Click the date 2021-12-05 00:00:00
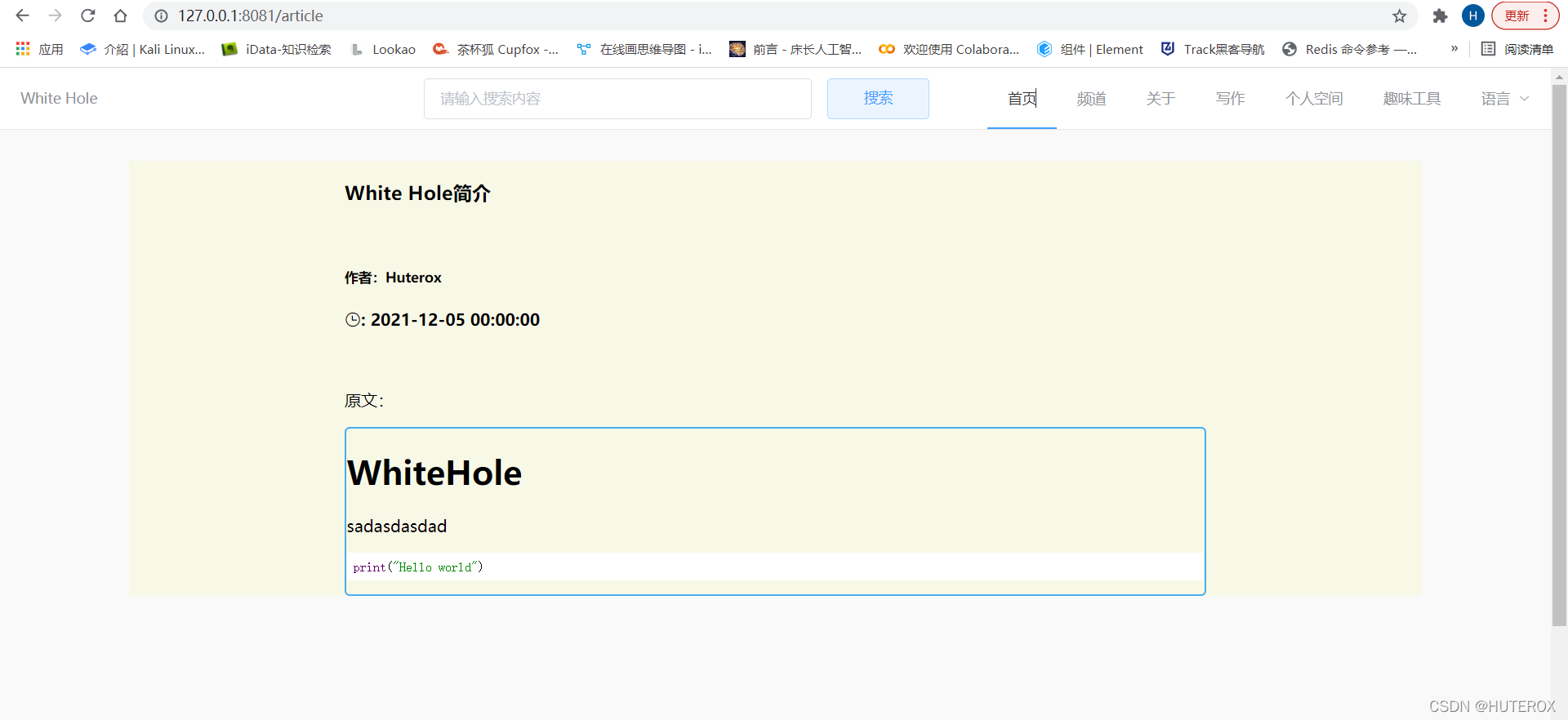The image size is (1568, 720). point(455,320)
